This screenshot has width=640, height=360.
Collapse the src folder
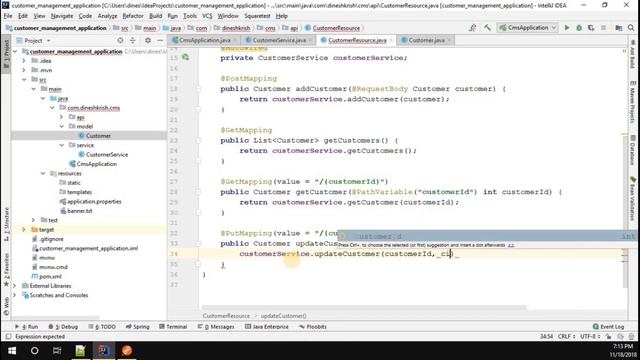click(24, 80)
